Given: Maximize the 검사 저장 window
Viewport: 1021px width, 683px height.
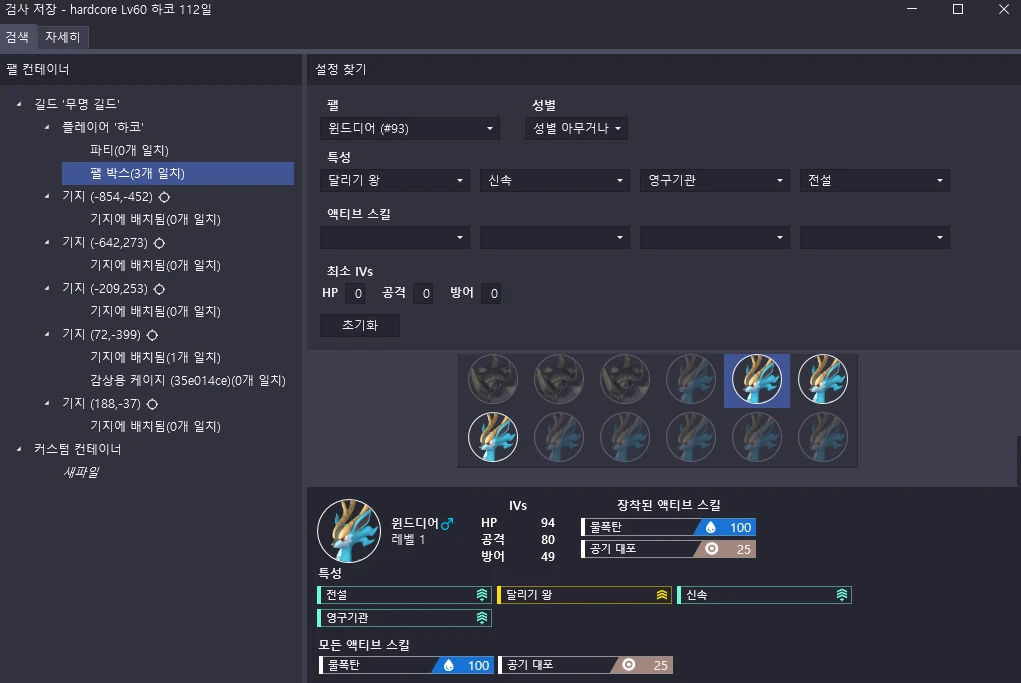Looking at the screenshot, I should click(958, 9).
